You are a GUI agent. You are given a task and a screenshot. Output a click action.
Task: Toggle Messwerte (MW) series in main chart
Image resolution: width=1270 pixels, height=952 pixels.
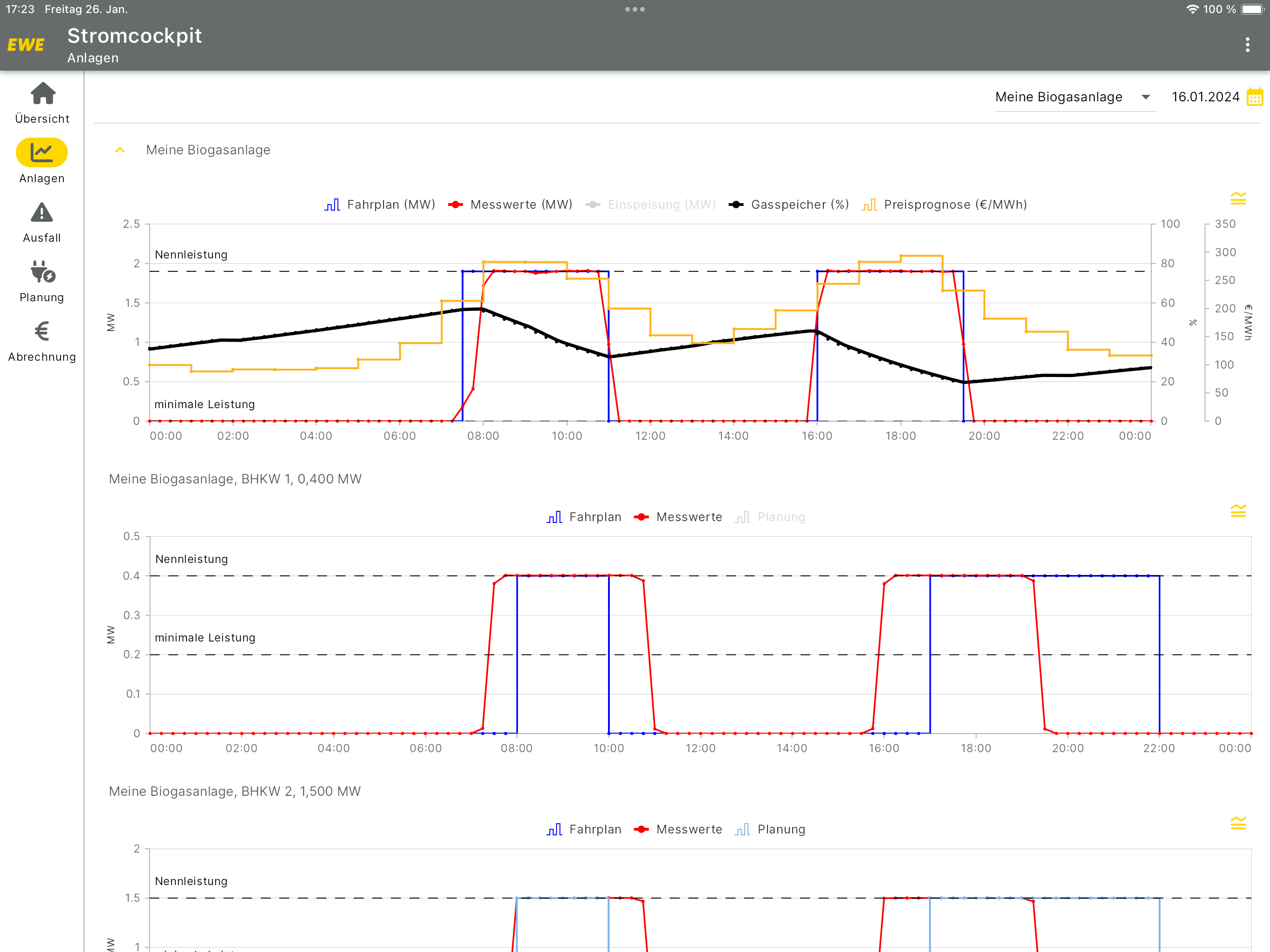pos(510,205)
